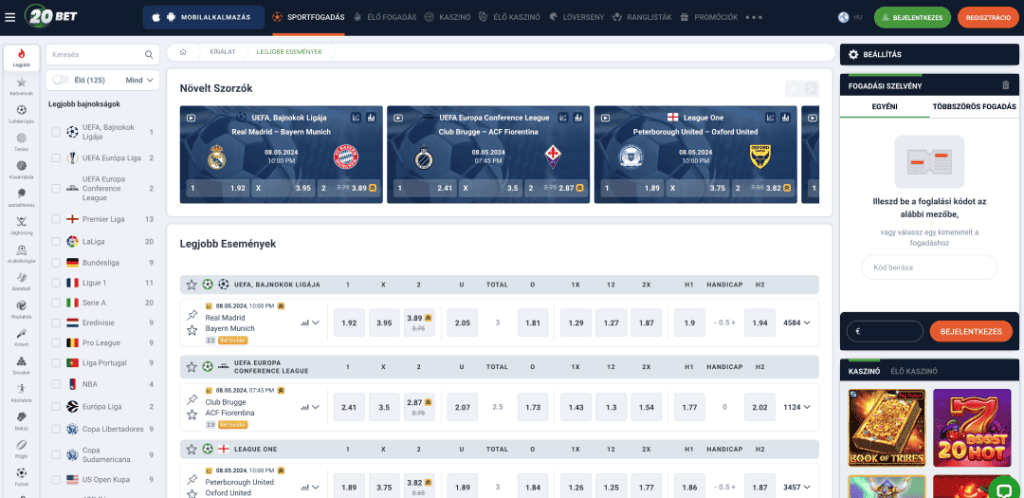
Task: Switch to the Többszörös Fogadás tab
Action: click(x=973, y=106)
